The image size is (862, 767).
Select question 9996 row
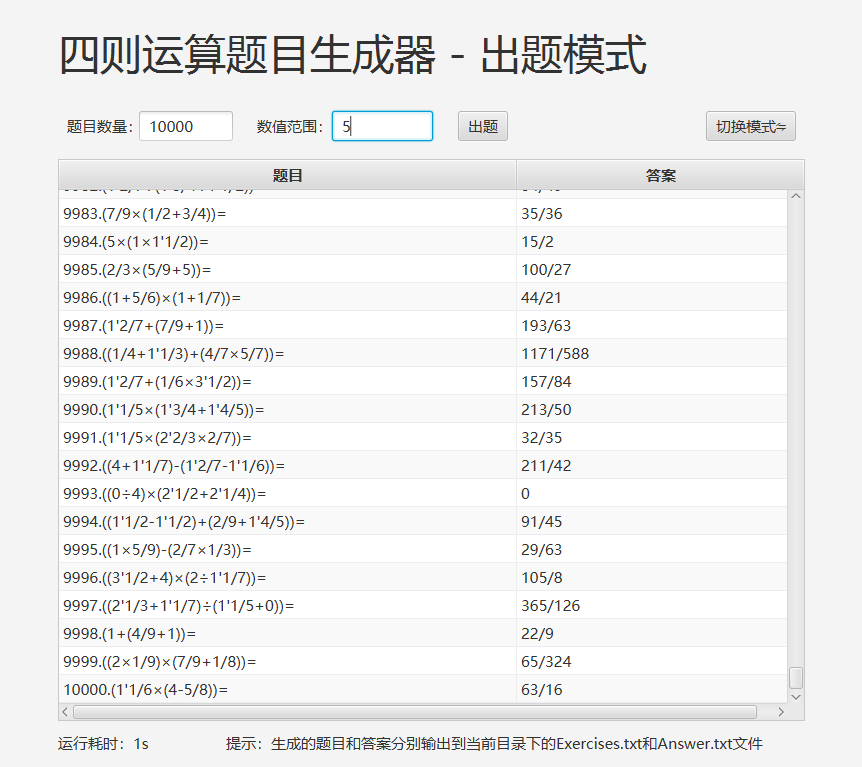287,578
